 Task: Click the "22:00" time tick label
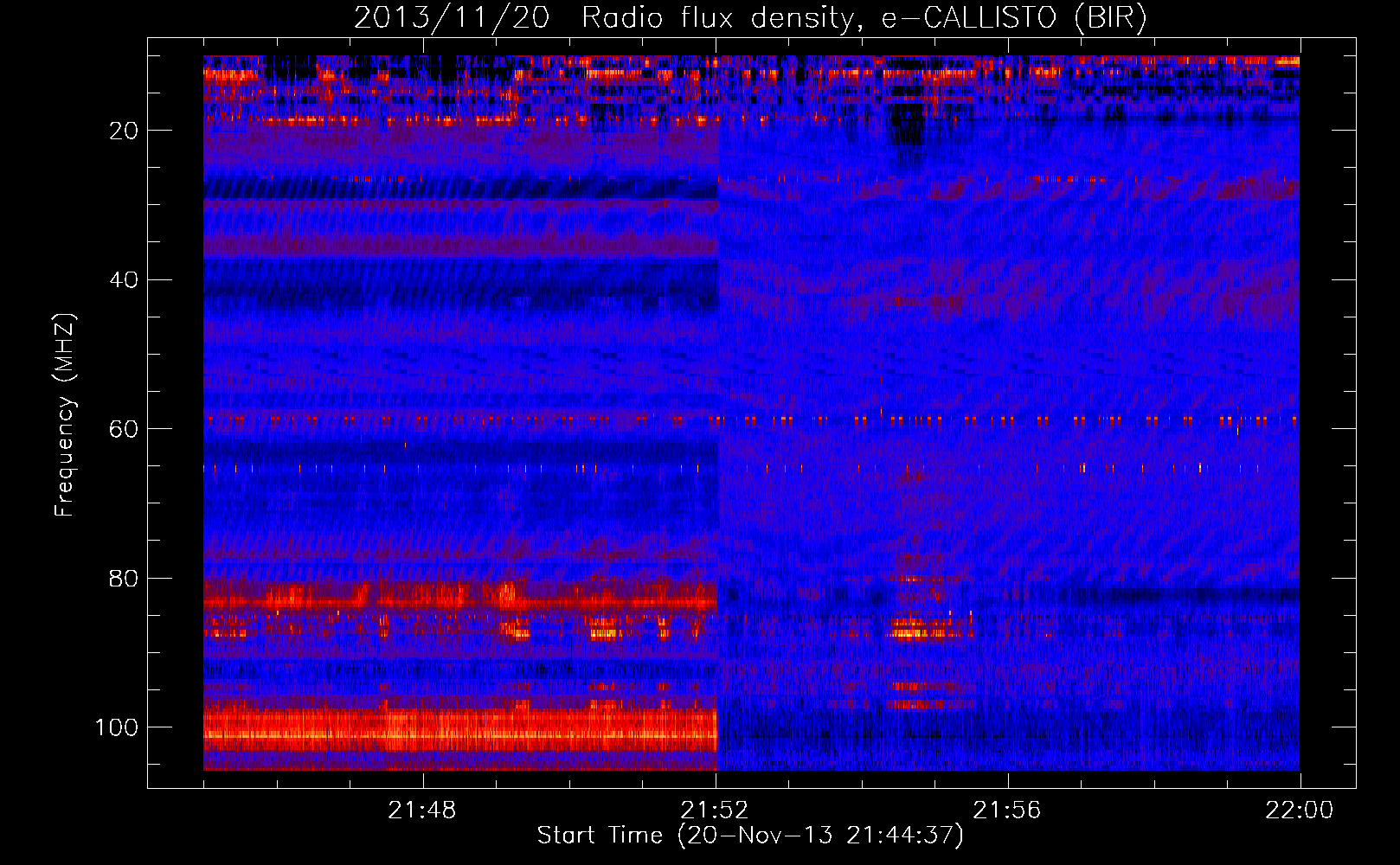point(1300,811)
